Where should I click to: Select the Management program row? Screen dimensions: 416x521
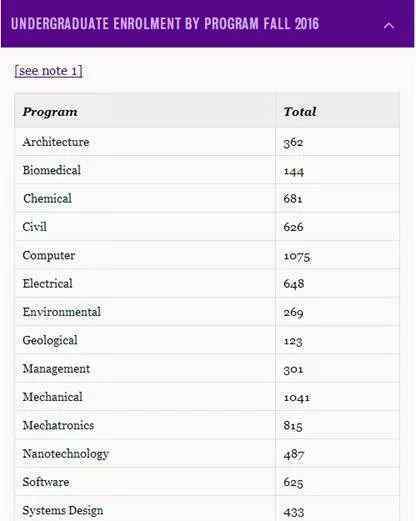click(x=207, y=369)
